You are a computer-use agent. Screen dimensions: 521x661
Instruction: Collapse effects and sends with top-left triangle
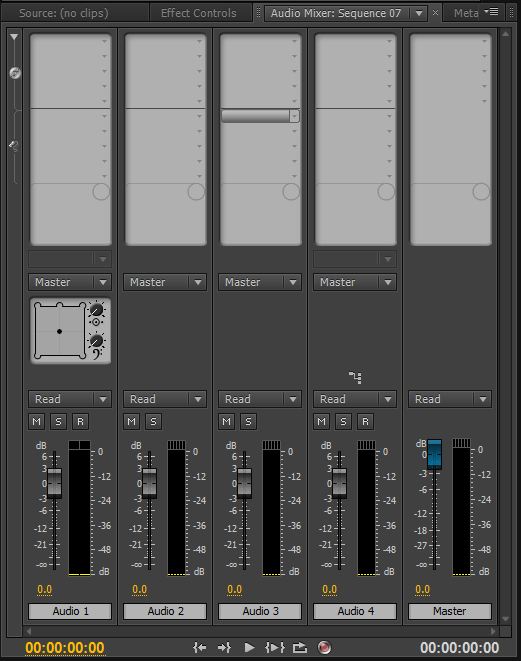pos(14,37)
